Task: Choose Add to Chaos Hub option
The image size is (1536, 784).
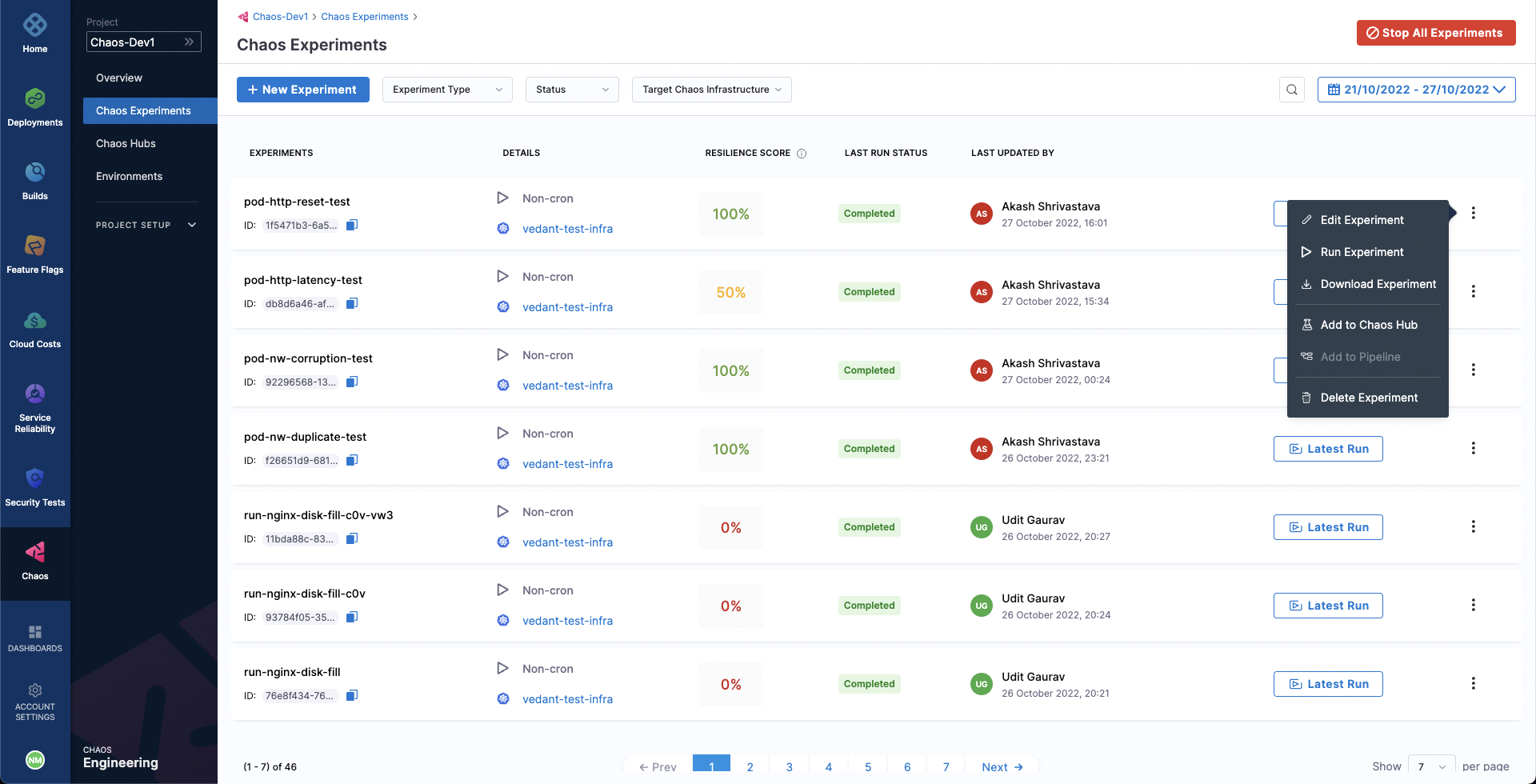Action: 1368,325
